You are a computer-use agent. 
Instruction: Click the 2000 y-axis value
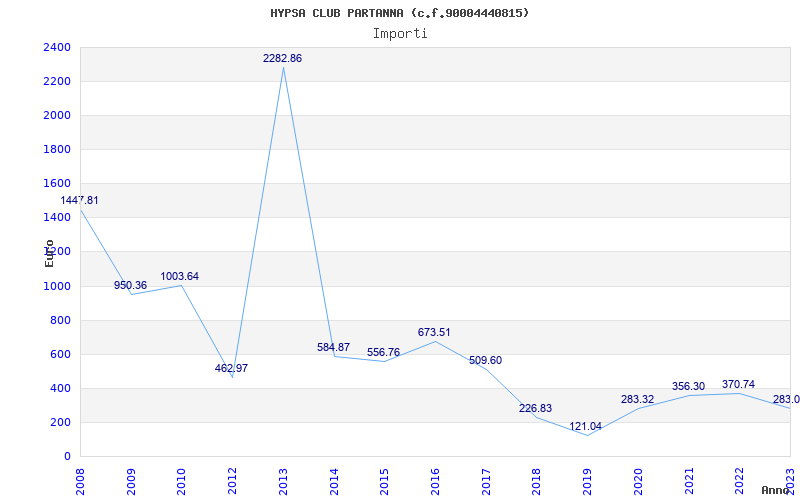pos(58,116)
